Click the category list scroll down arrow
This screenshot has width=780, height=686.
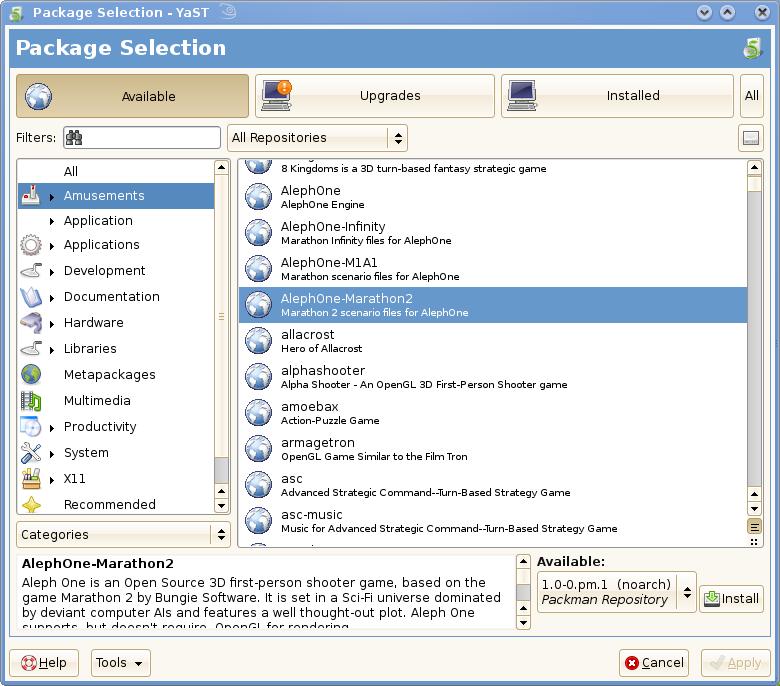pyautogui.click(x=221, y=506)
